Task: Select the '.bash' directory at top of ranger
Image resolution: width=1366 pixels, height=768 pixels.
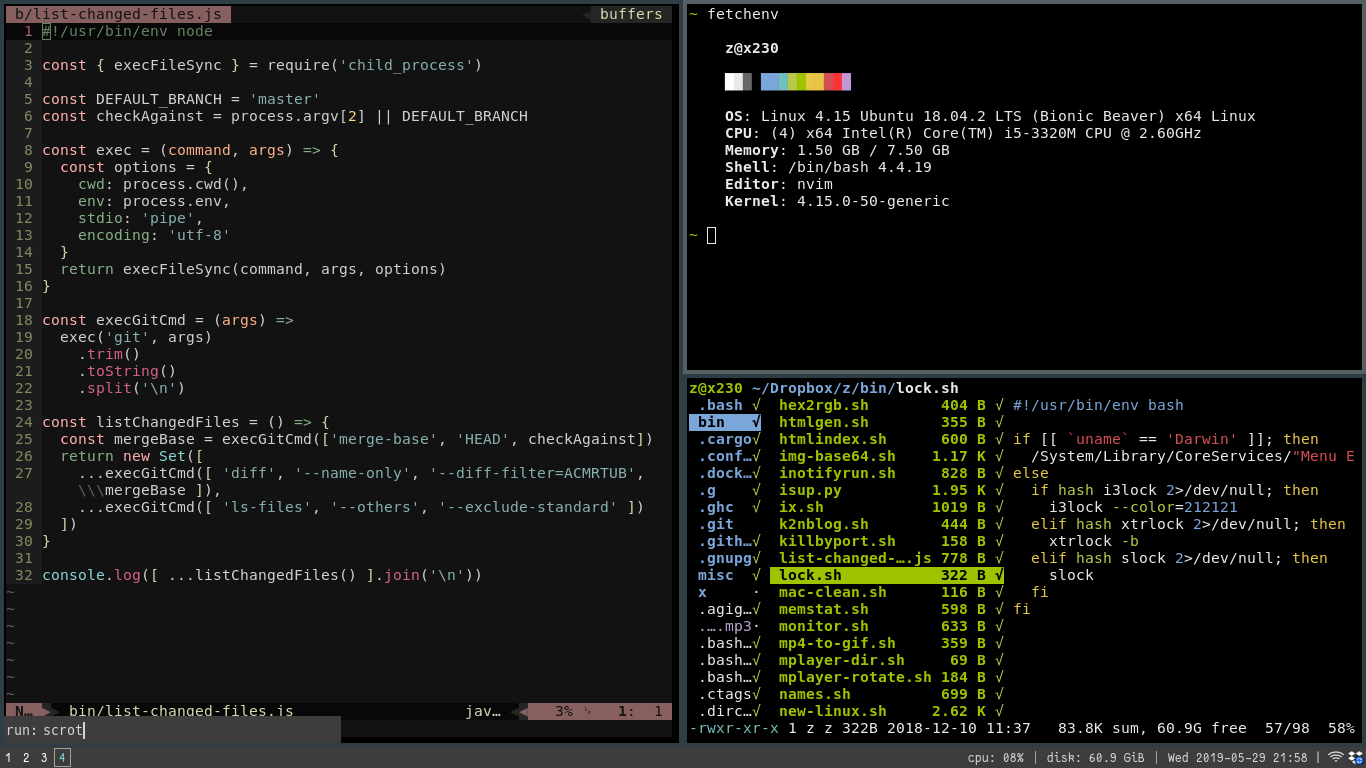Action: pos(725,405)
